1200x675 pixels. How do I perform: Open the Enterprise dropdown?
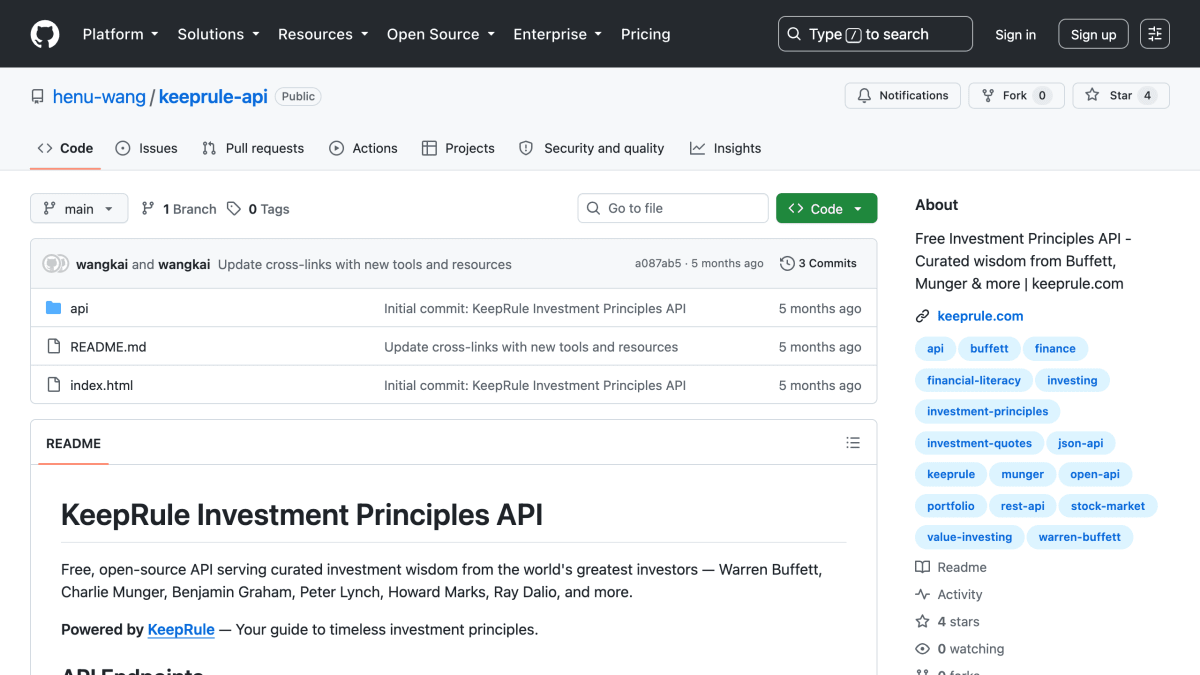coord(557,34)
